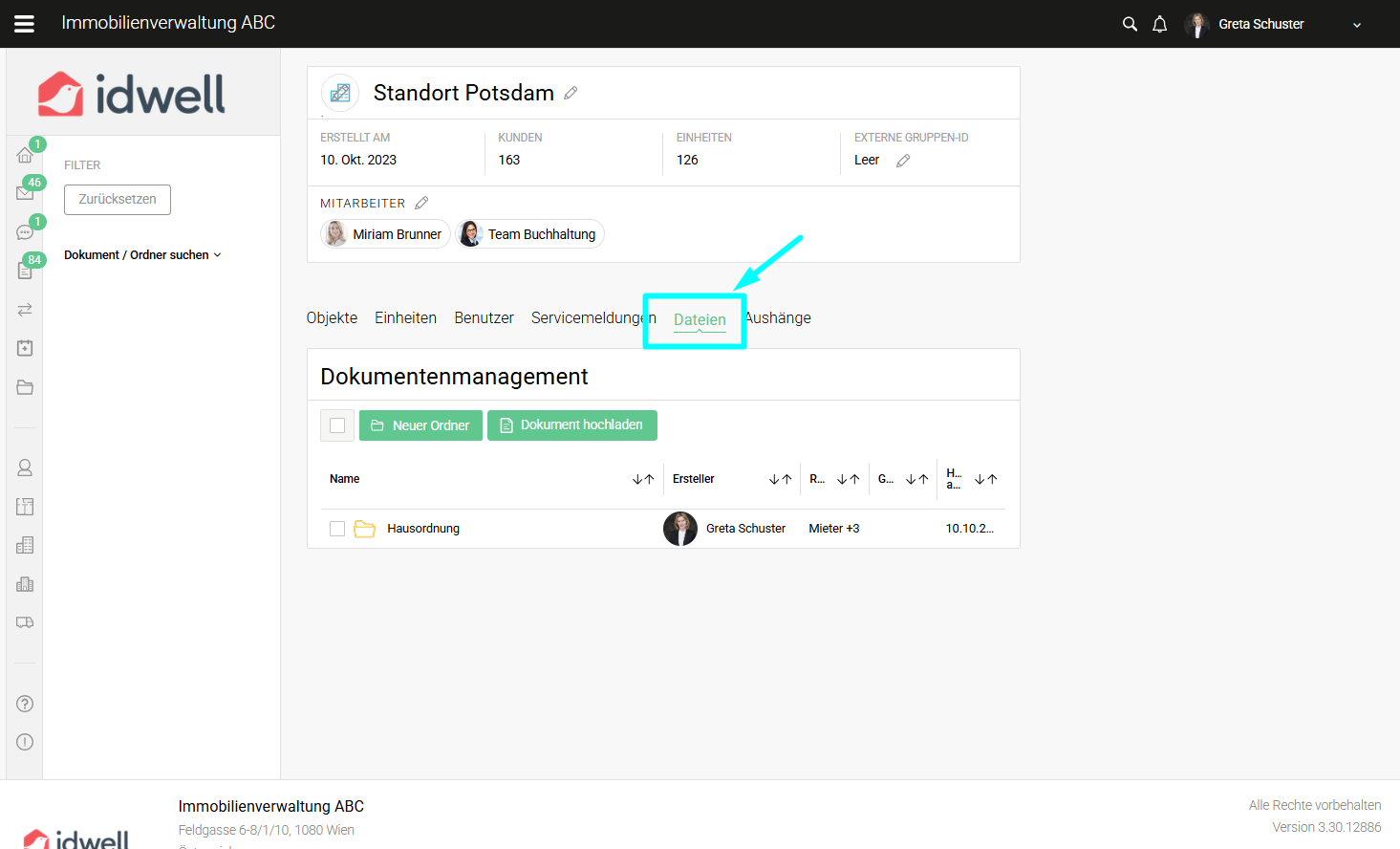
Task: Open the home icon in sidebar
Action: (25, 155)
